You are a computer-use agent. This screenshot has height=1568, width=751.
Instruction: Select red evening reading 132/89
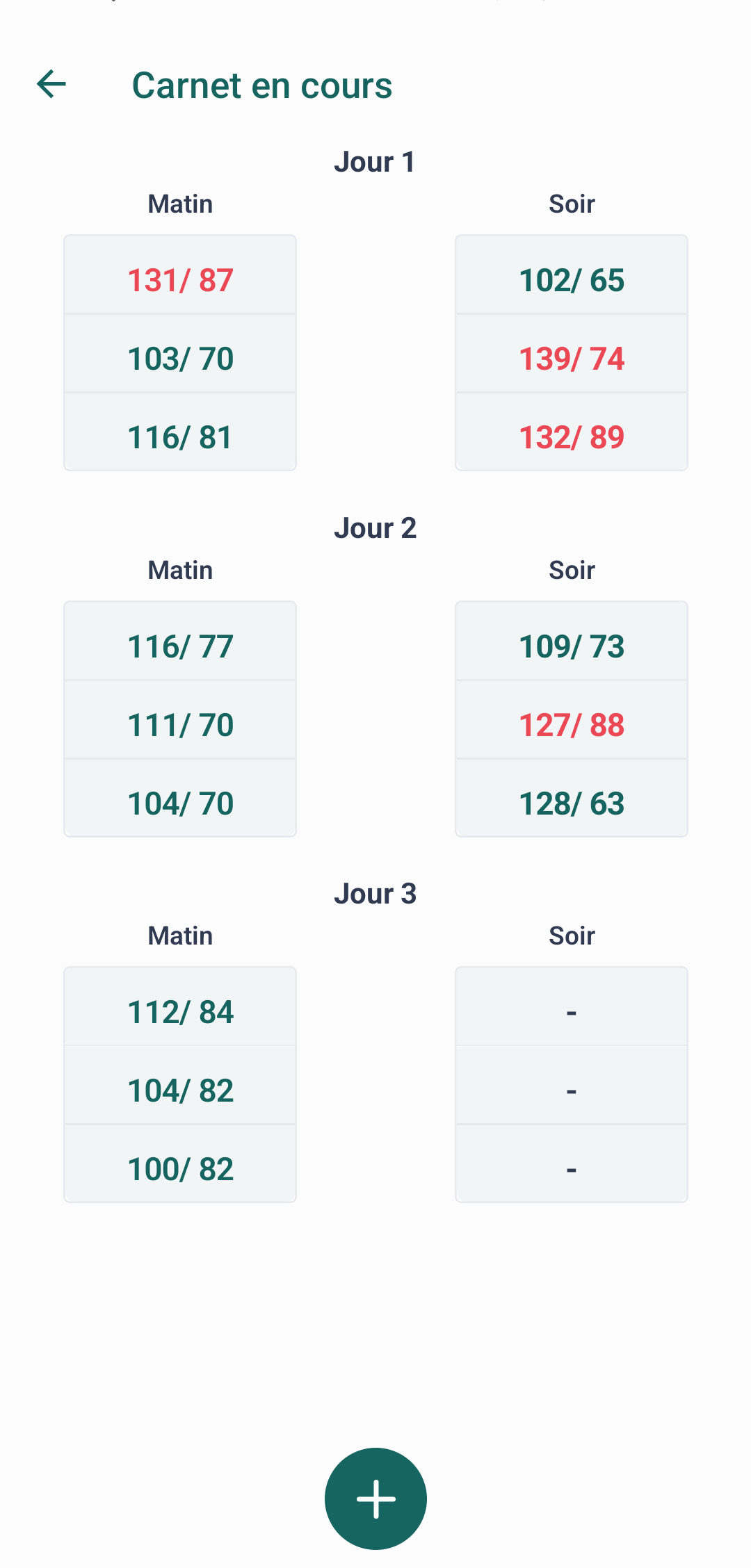(572, 432)
